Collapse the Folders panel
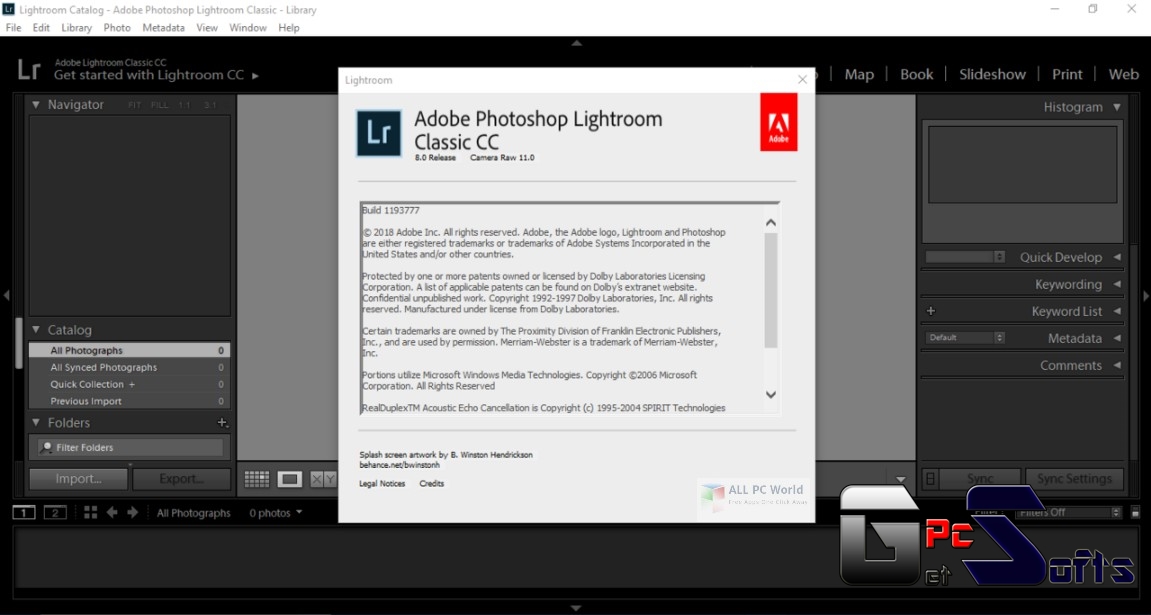The width and height of the screenshot is (1151, 615). (35, 423)
